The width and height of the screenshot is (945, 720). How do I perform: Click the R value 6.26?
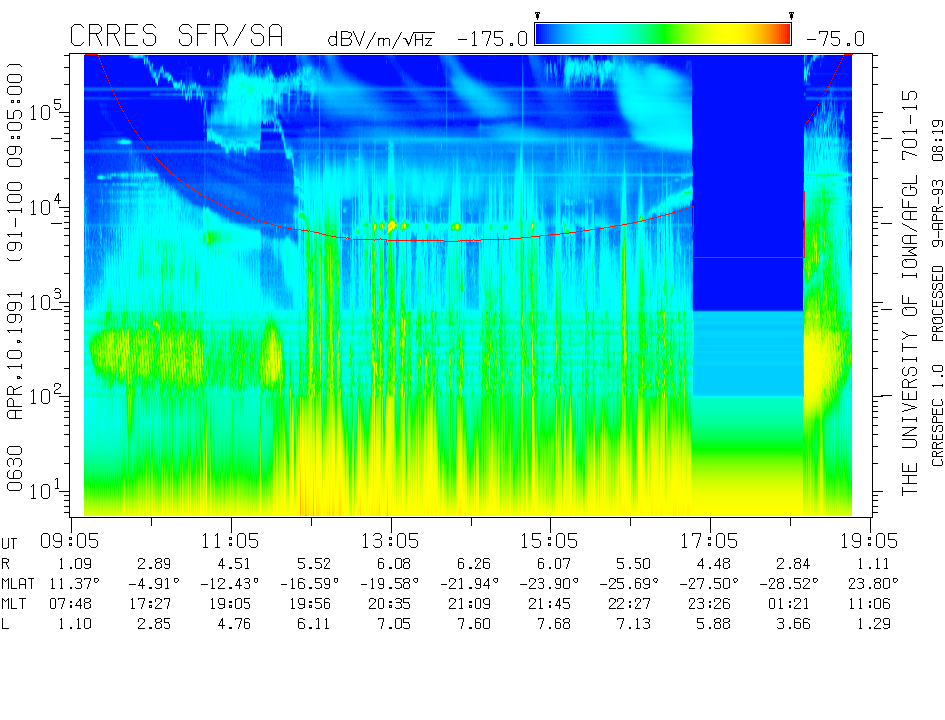(x=471, y=563)
